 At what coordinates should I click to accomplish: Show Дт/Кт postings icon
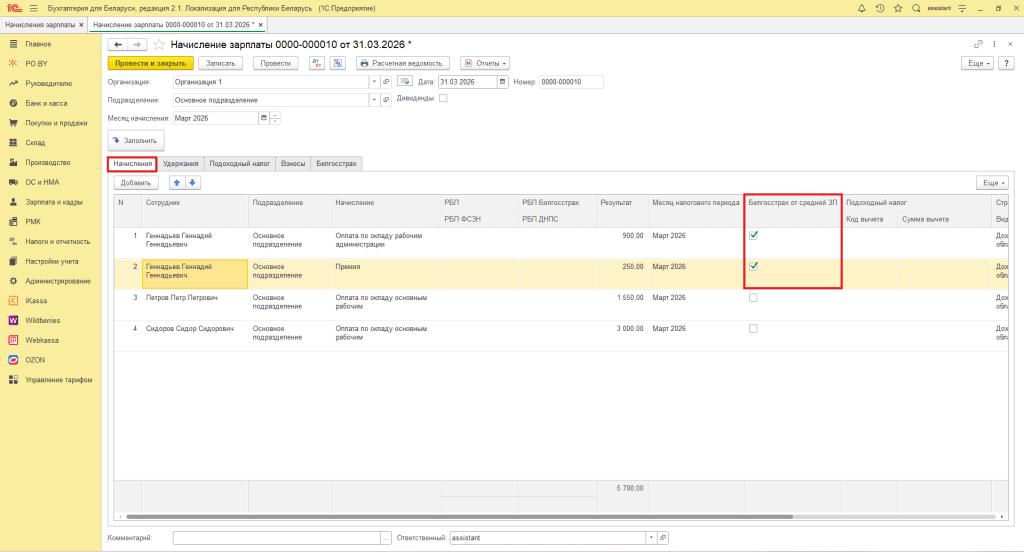click(x=317, y=63)
